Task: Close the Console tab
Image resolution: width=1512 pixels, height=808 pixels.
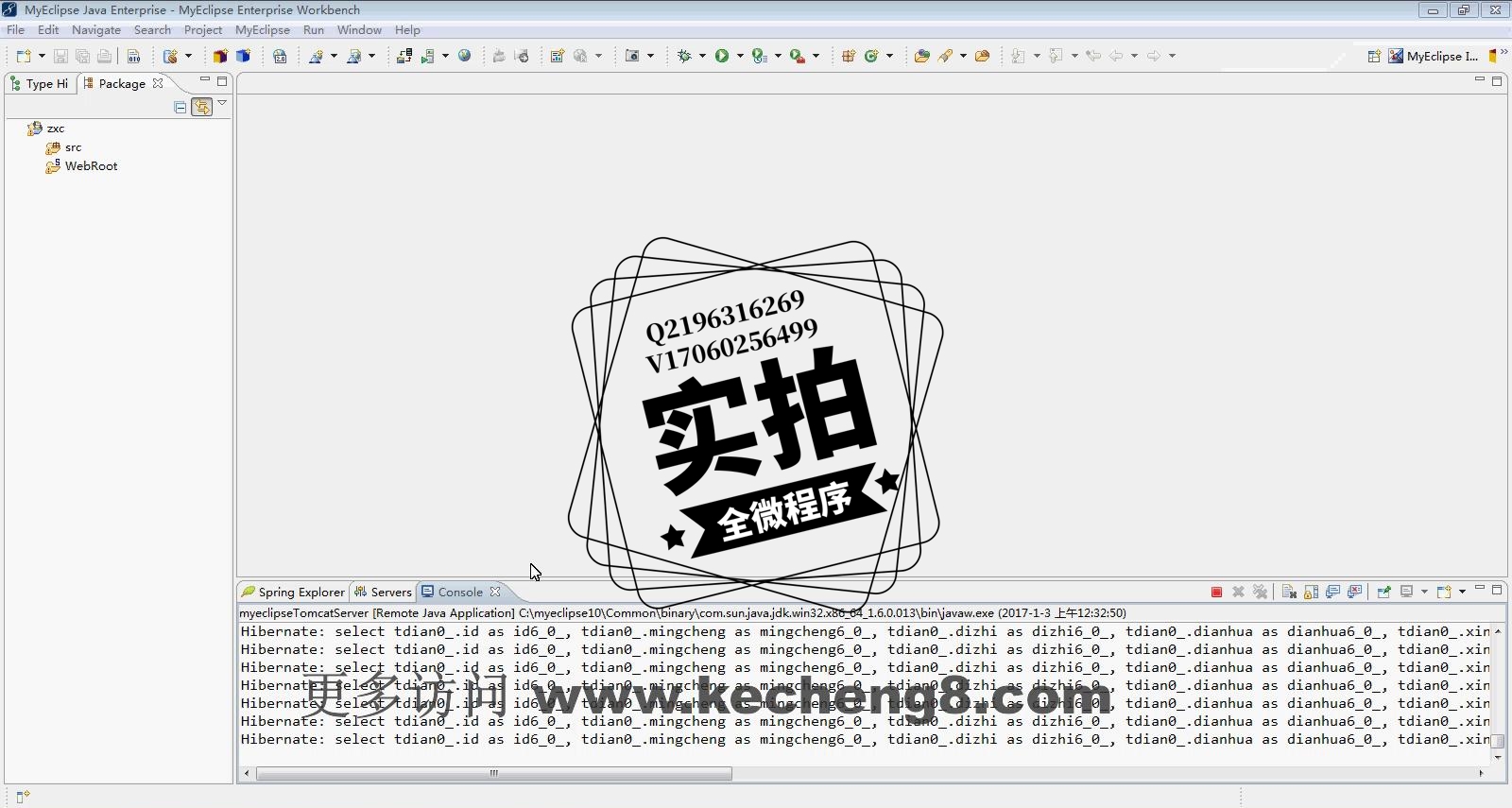Action: click(495, 592)
